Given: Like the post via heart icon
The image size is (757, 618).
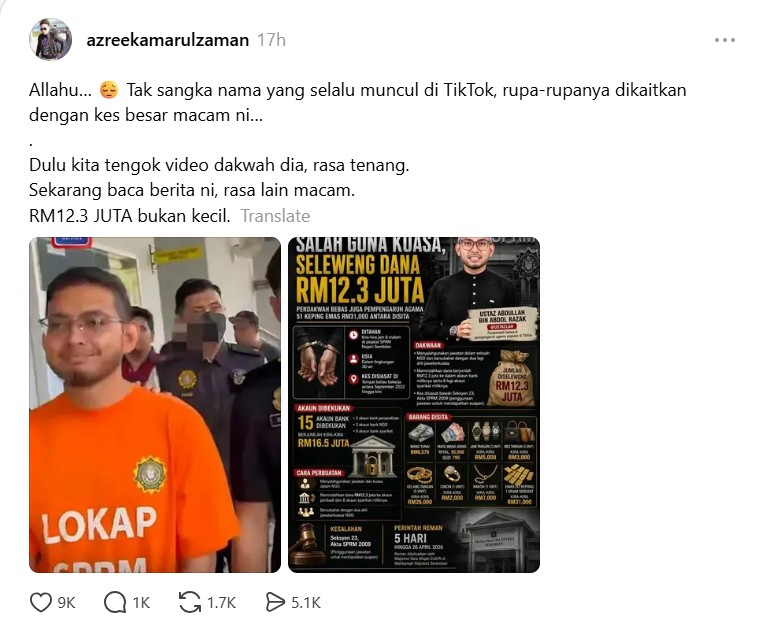Looking at the screenshot, I should [x=41, y=603].
